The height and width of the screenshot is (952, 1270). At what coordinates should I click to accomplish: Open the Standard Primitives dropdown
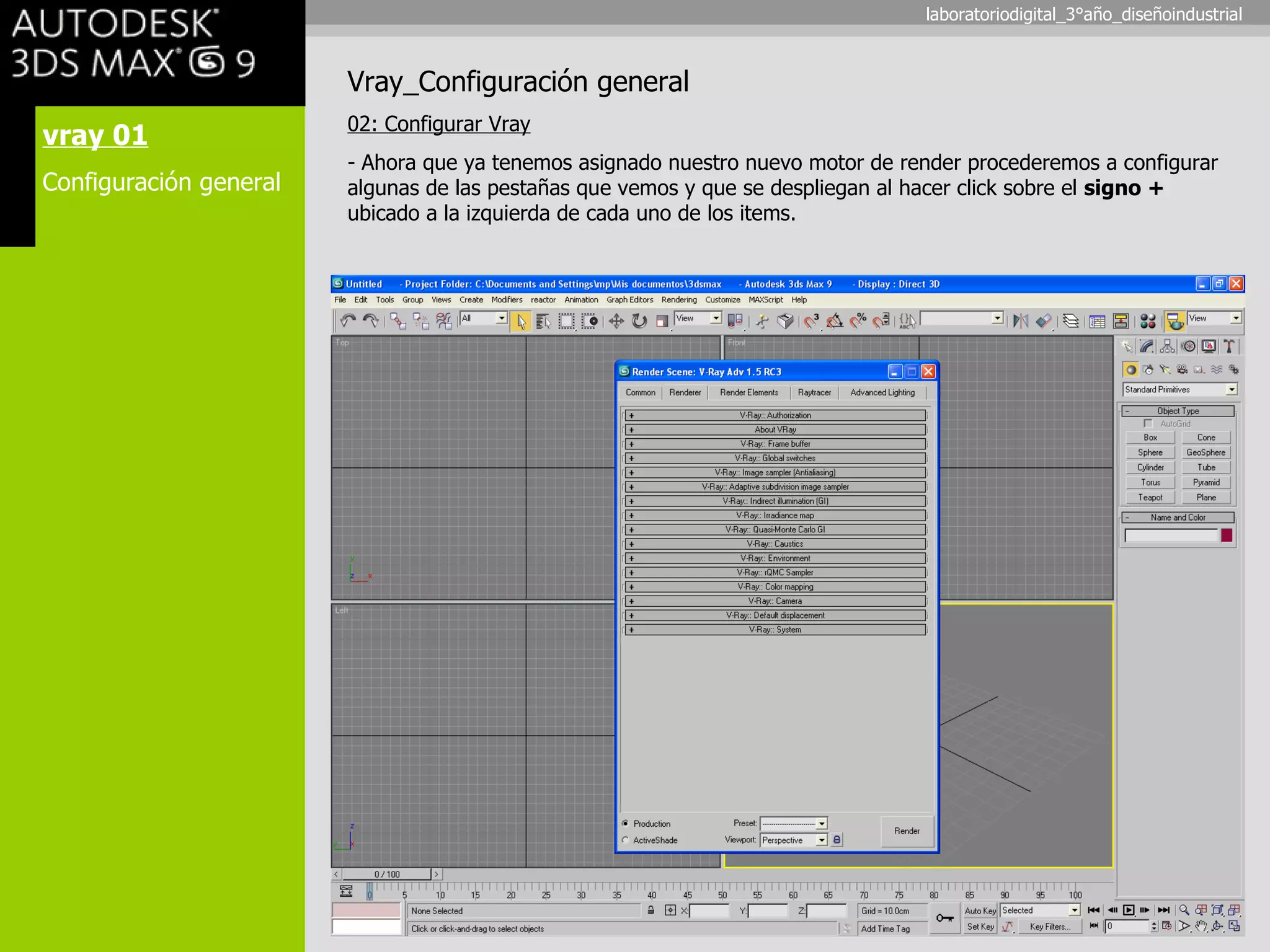(1180, 389)
